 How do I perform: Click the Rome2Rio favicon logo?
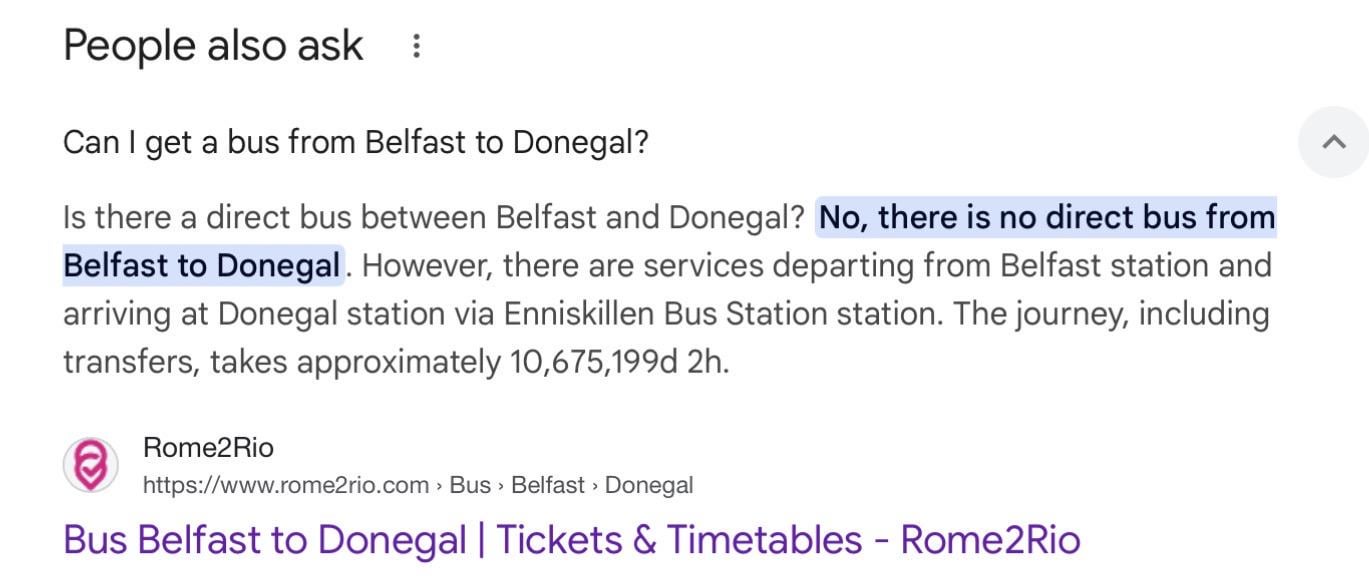[x=90, y=465]
